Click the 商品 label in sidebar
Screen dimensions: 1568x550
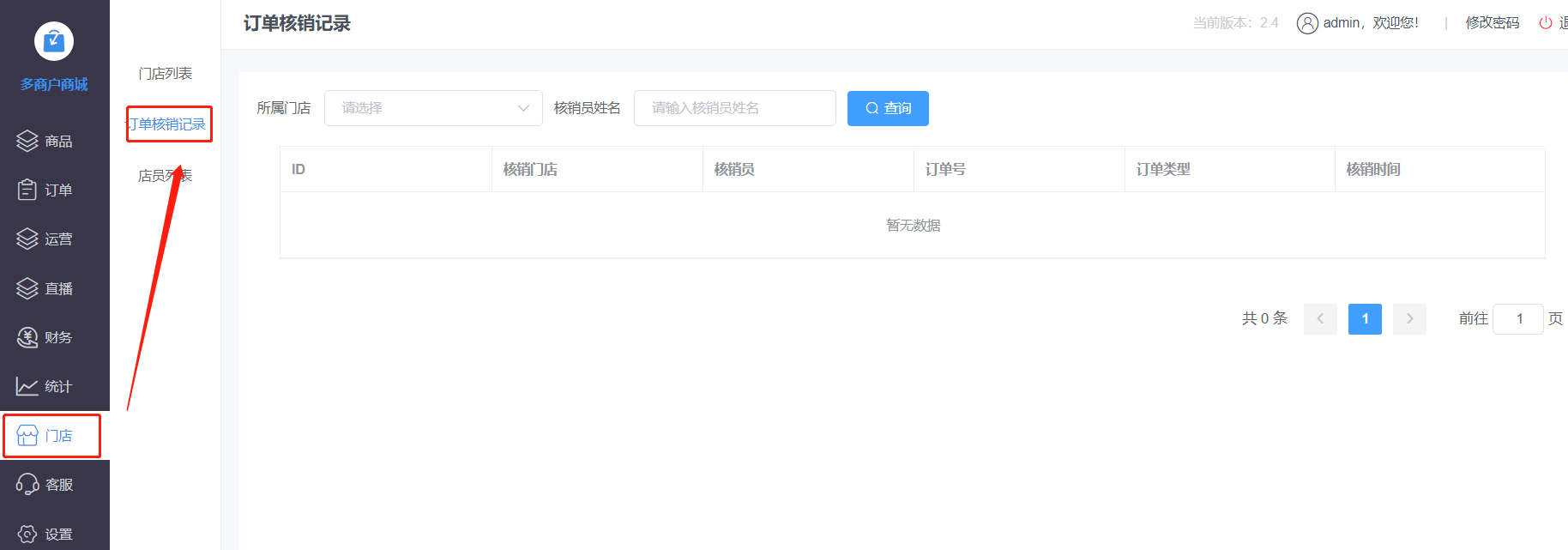[x=58, y=141]
